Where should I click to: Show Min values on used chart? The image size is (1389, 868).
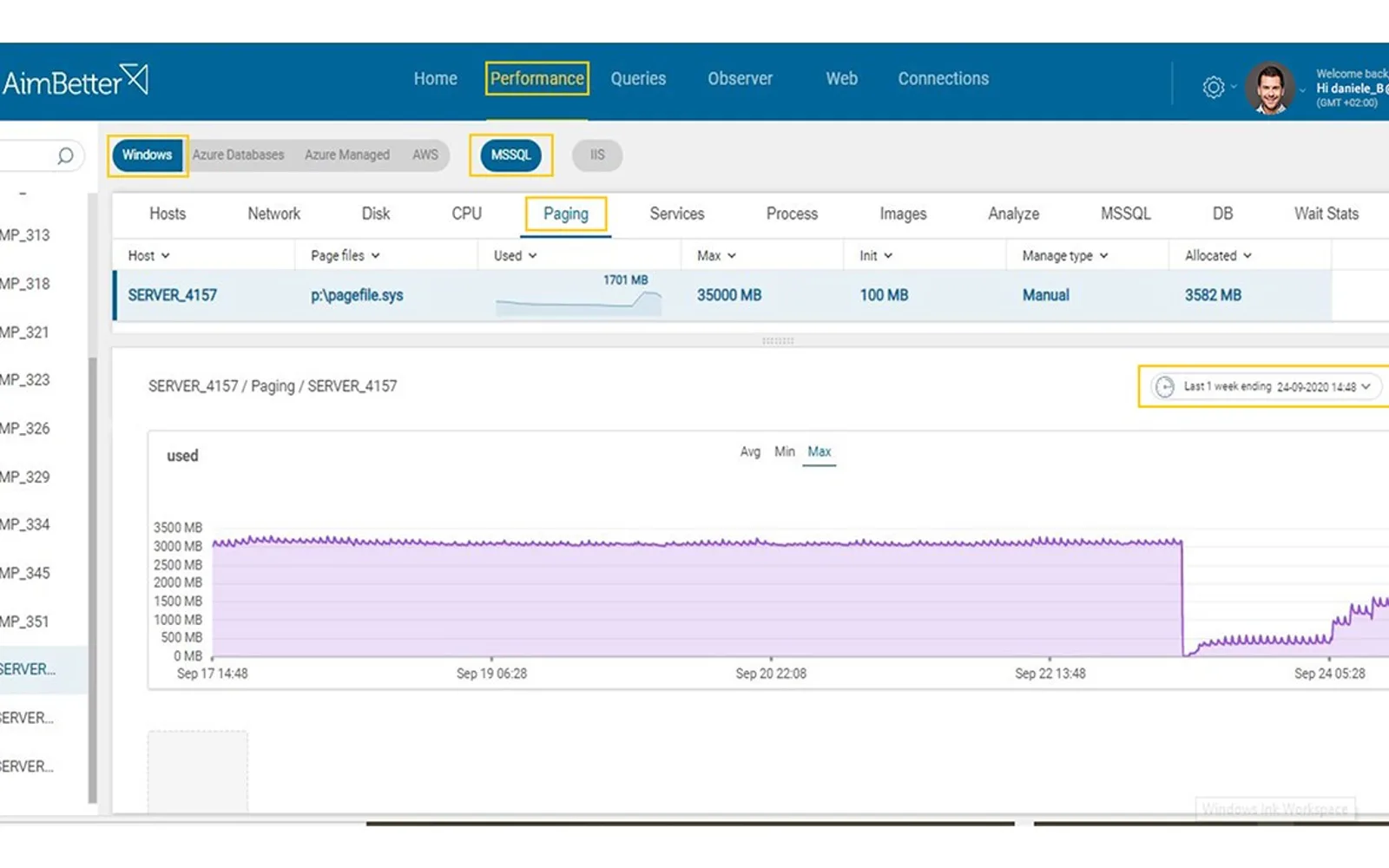click(785, 451)
